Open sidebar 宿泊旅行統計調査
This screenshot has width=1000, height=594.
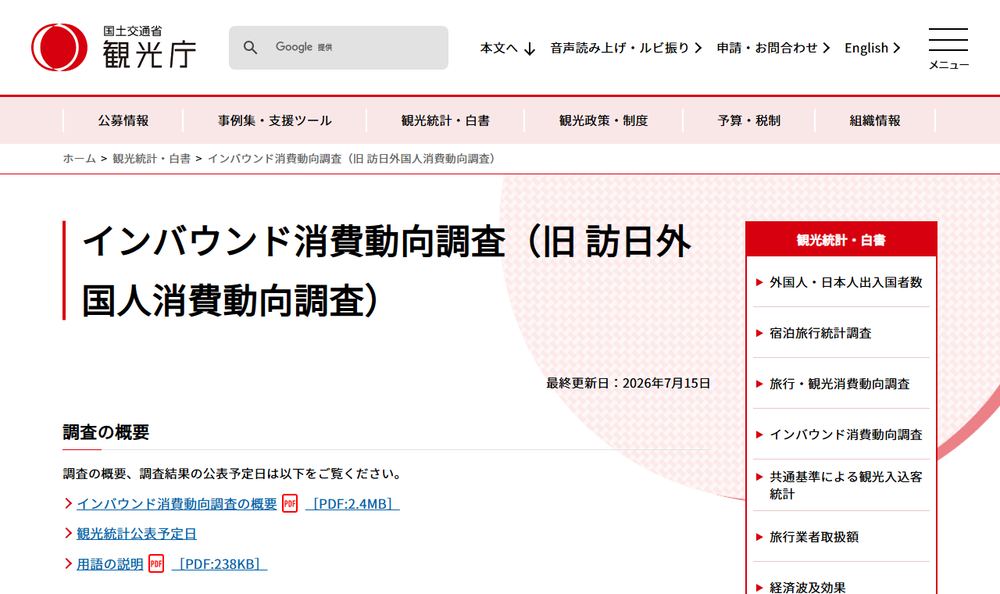820,333
